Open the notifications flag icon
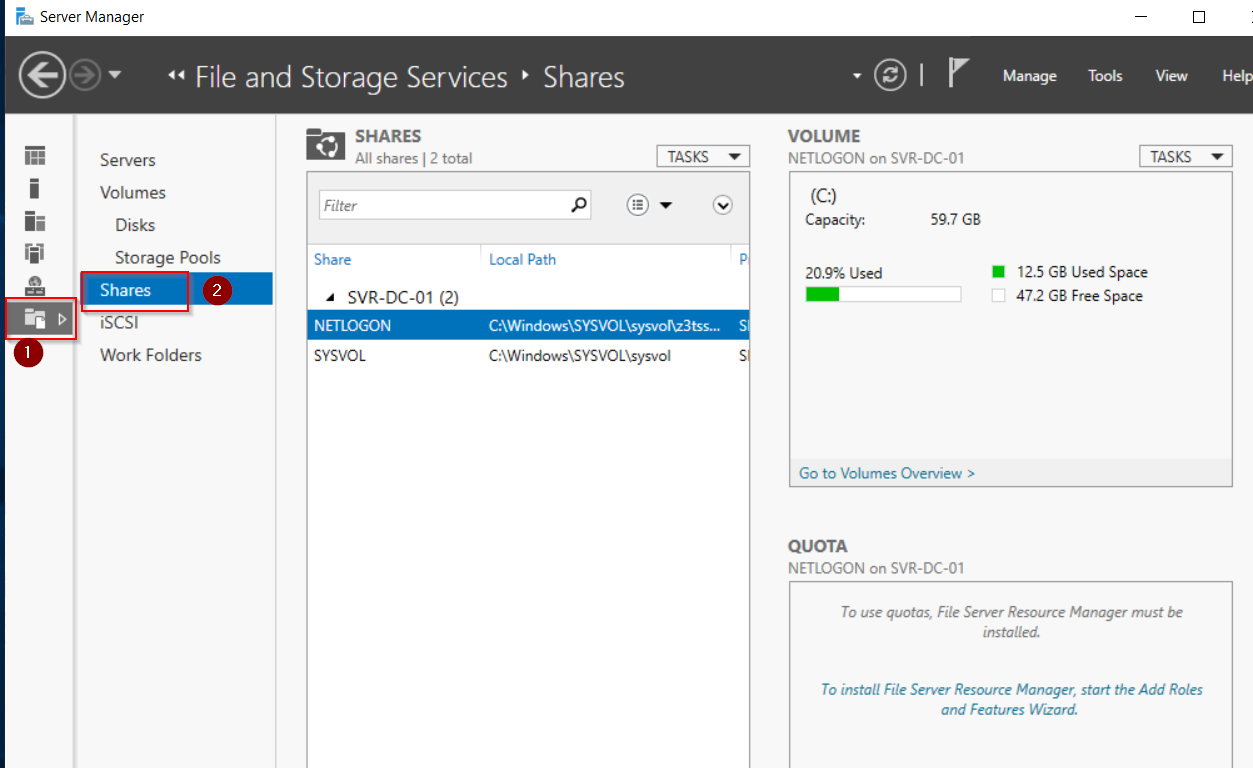The width and height of the screenshot is (1253, 768). coord(958,74)
